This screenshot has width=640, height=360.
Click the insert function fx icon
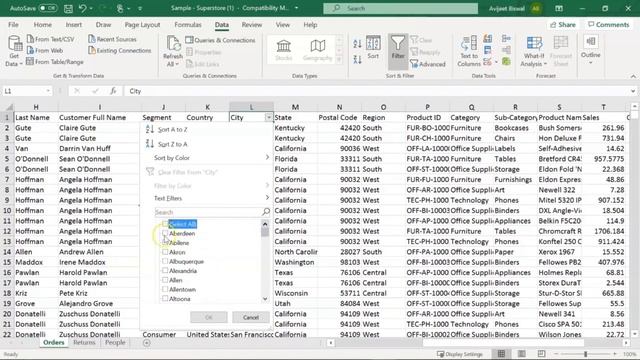[x=113, y=91]
